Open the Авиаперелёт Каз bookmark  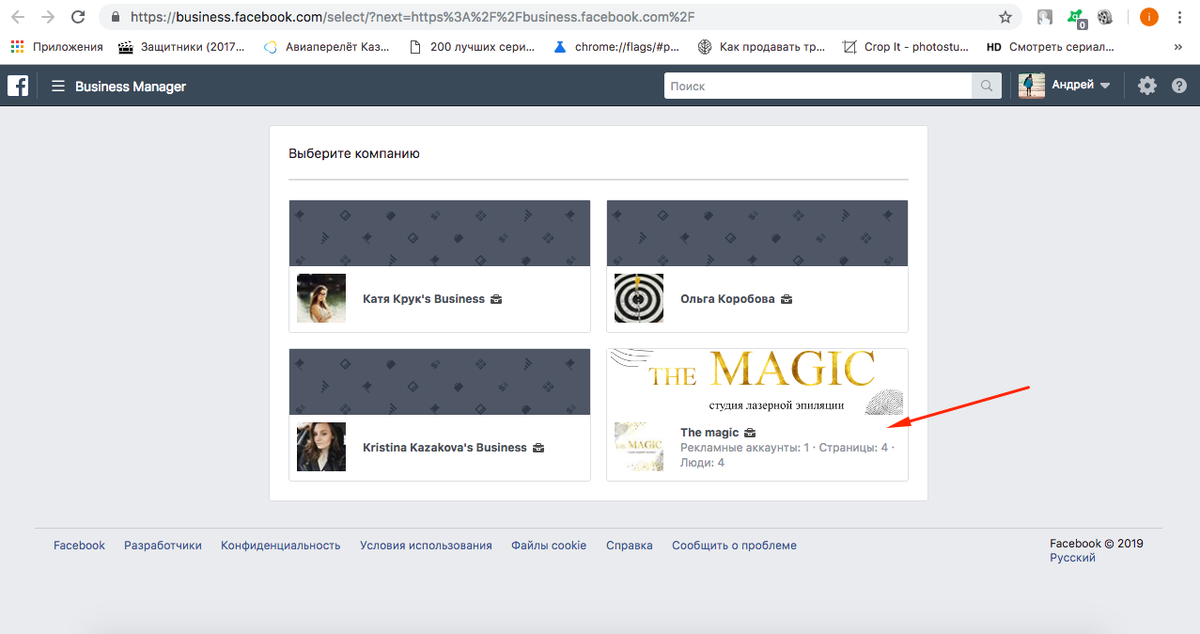coord(326,47)
